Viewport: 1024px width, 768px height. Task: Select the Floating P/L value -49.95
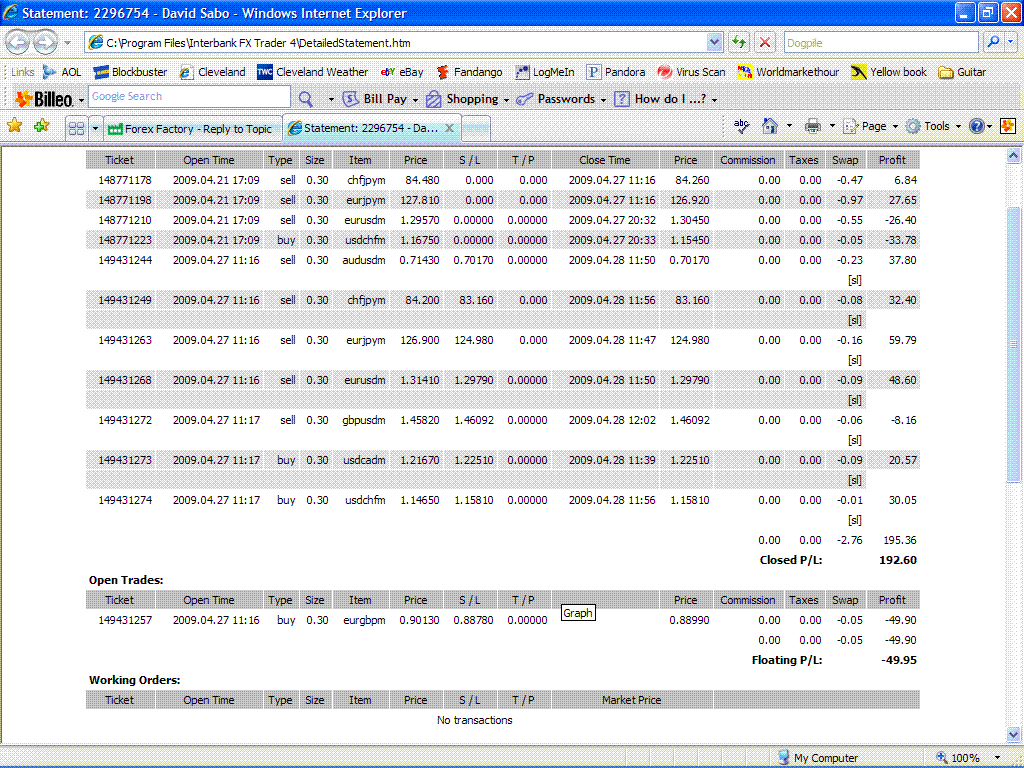[x=899, y=660]
